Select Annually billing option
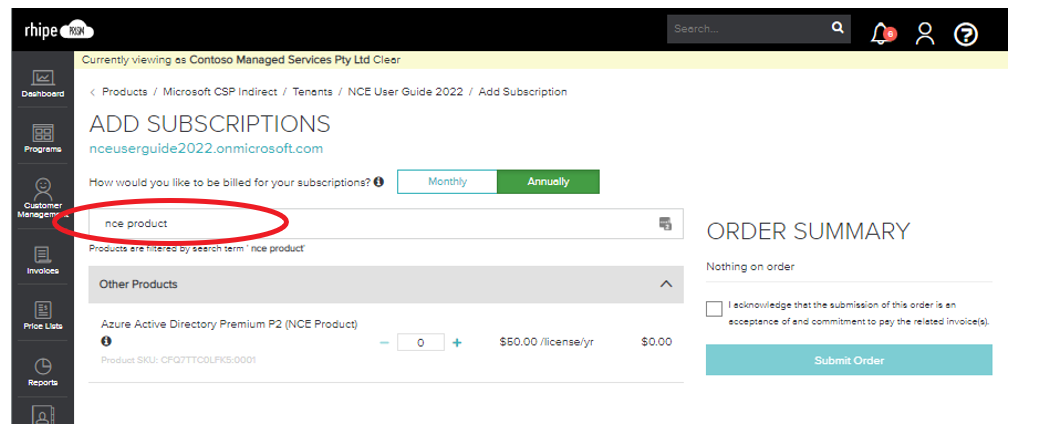The height and width of the screenshot is (433, 1039). [x=548, y=182]
